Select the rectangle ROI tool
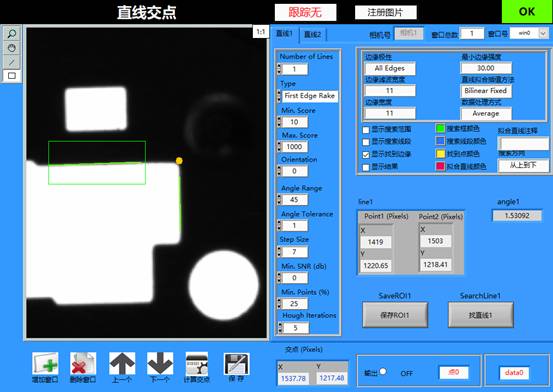 click(x=12, y=76)
